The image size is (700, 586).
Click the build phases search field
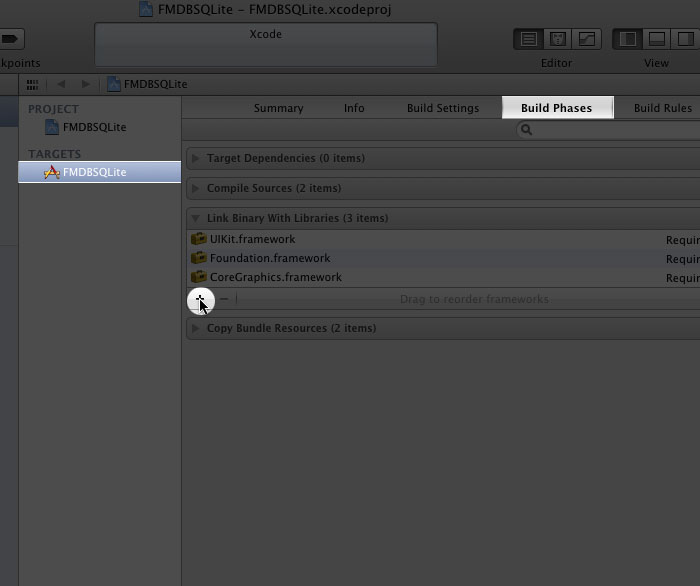pyautogui.click(x=608, y=130)
